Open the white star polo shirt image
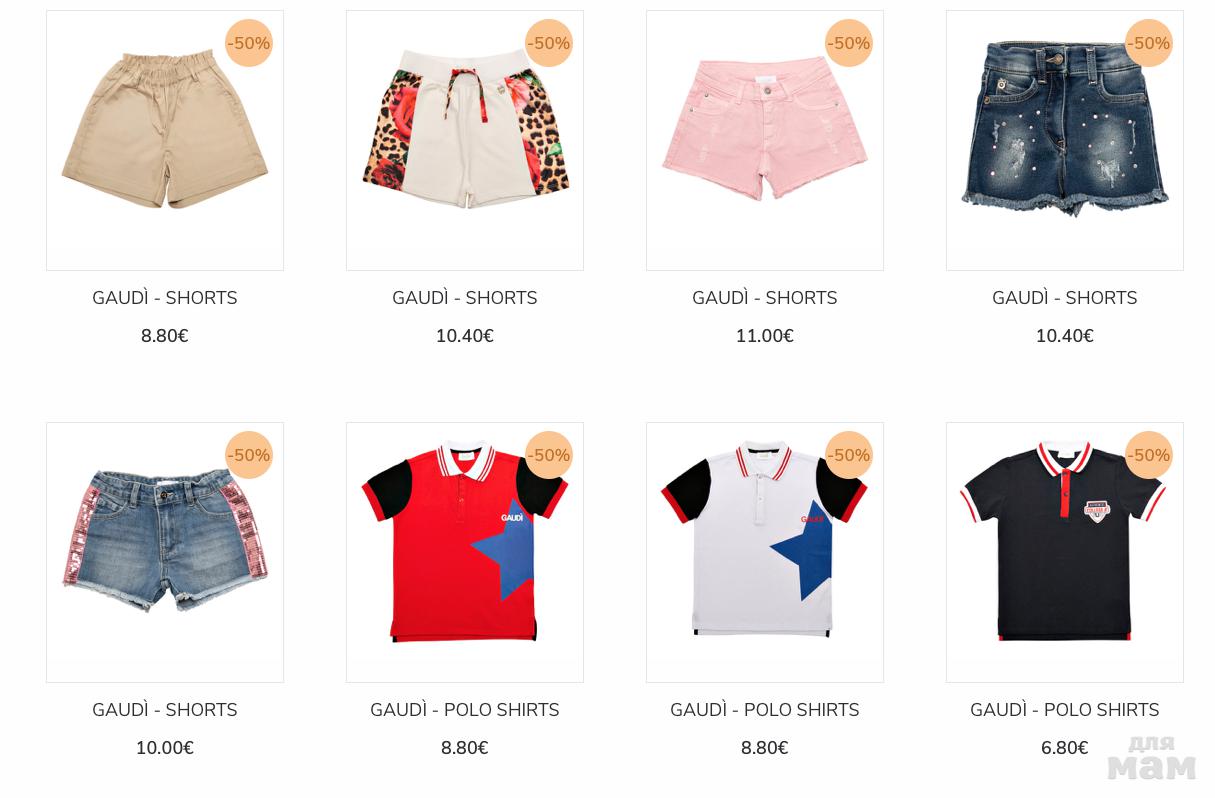Viewport: 1215px width, 798px height. 765,552
